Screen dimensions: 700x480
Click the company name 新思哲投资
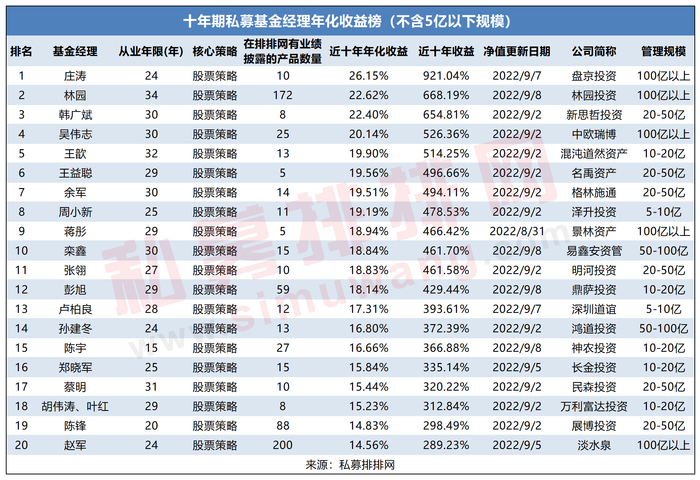click(594, 115)
